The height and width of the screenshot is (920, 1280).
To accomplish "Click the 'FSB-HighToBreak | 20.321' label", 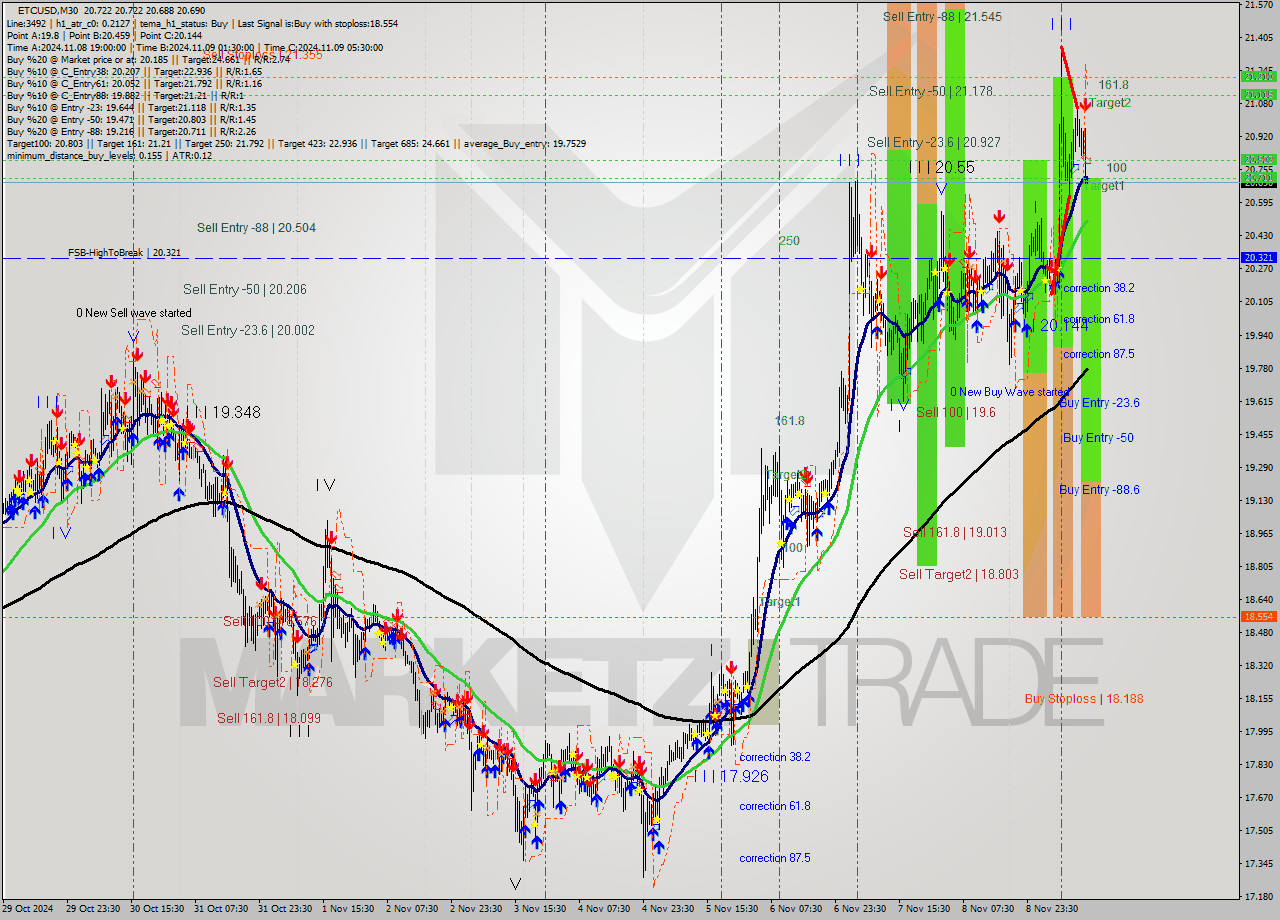I will [124, 253].
